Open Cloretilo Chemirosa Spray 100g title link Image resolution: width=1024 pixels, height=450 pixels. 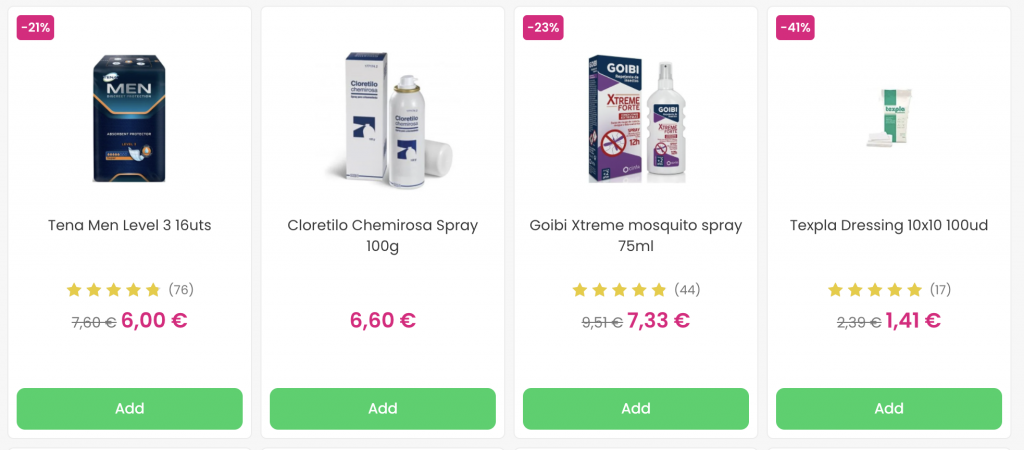[x=383, y=236]
